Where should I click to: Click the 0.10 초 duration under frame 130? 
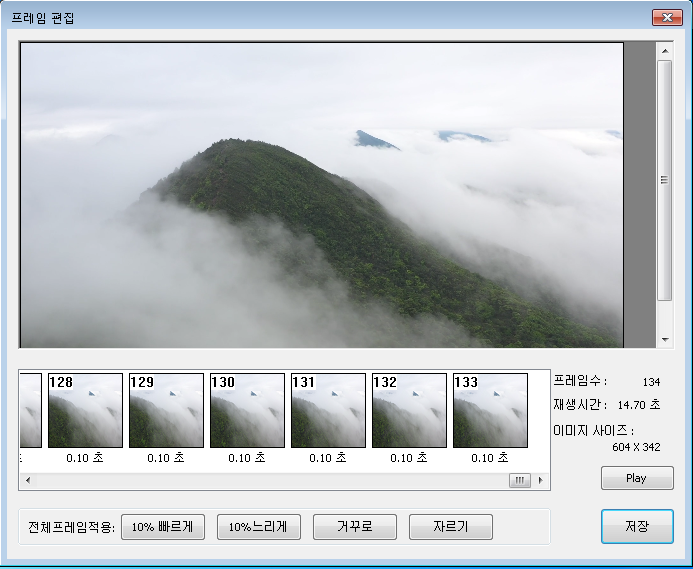click(247, 458)
